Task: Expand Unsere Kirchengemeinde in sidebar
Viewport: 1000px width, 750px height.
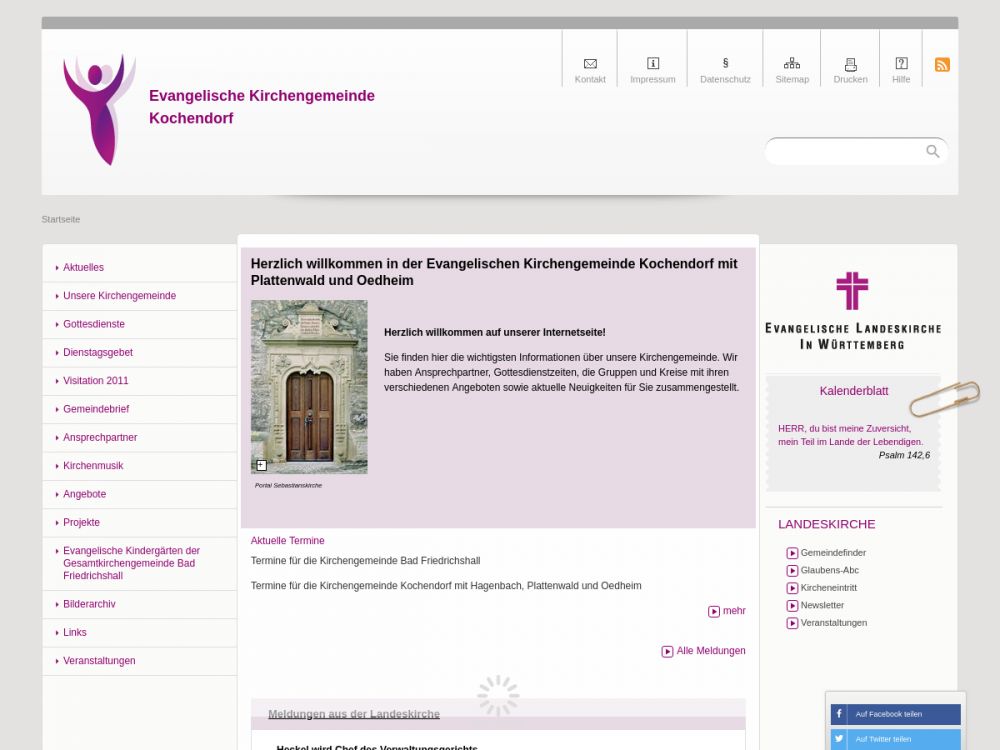Action: (119, 296)
